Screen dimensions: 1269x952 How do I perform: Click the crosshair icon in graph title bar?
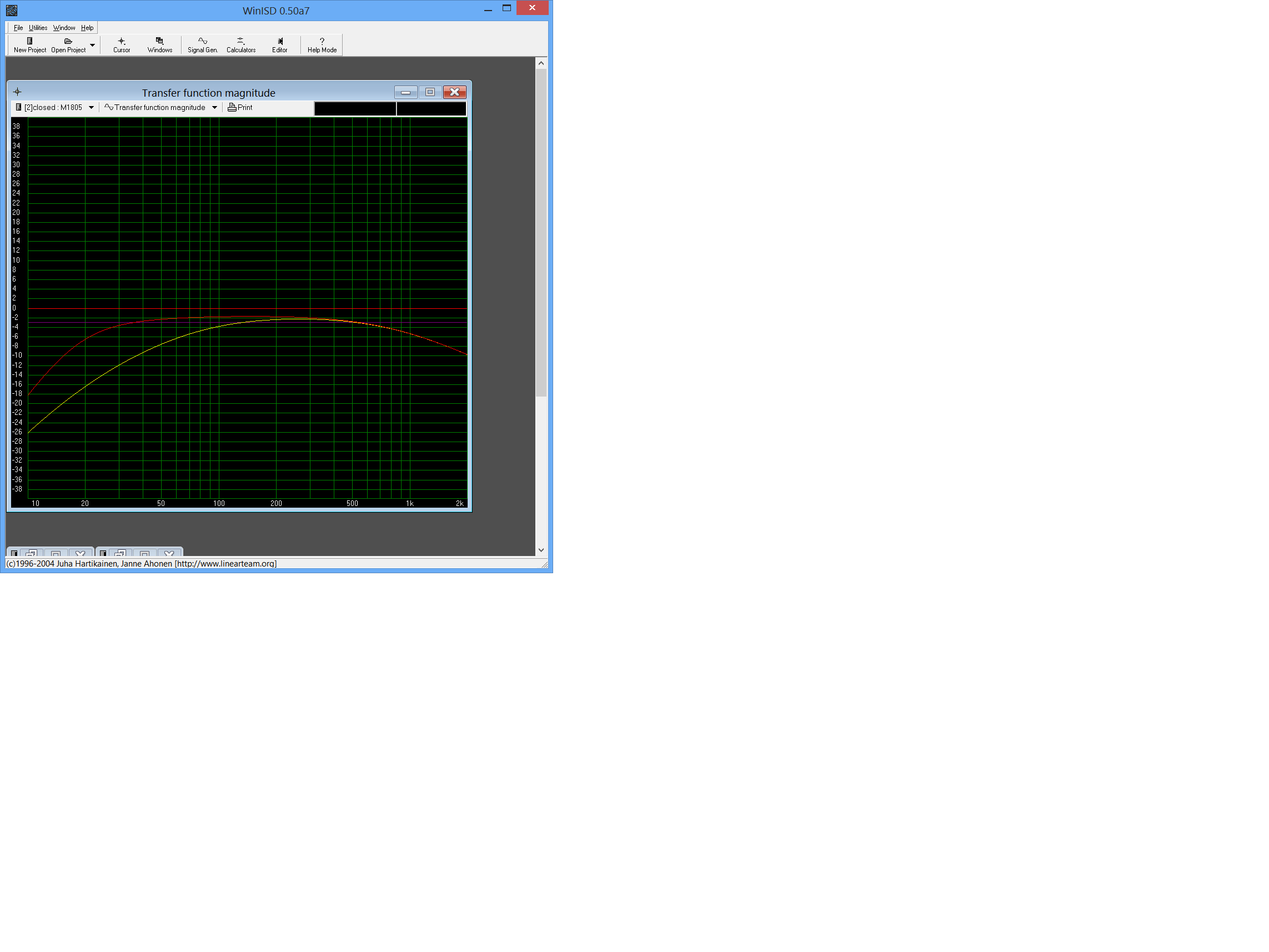(x=17, y=92)
